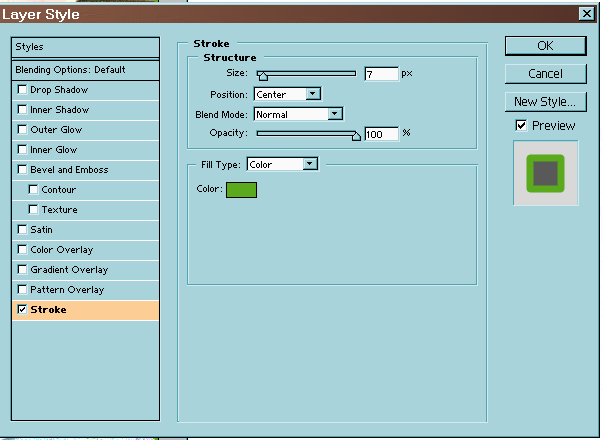Image resolution: width=602 pixels, height=440 pixels.
Task: Select the Styles list header
Action: [85, 47]
